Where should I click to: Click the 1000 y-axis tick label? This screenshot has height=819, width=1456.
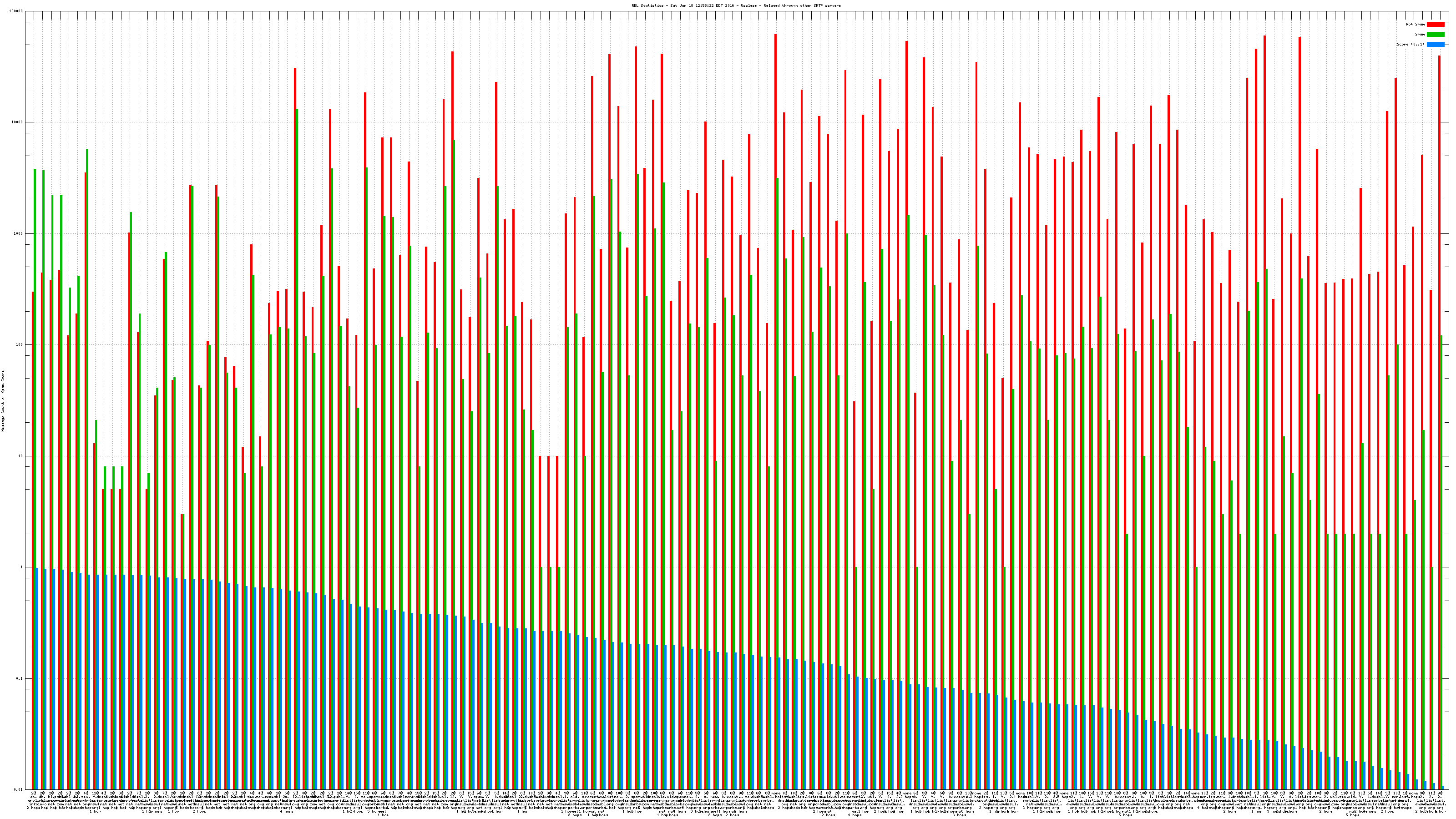[x=19, y=234]
